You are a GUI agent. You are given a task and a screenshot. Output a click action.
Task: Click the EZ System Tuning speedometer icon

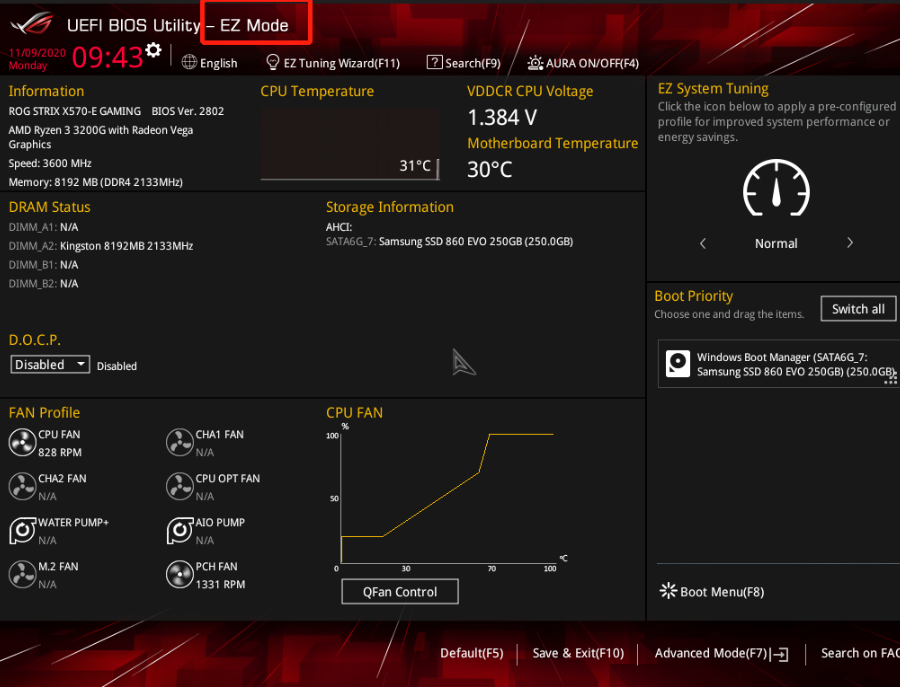point(776,188)
